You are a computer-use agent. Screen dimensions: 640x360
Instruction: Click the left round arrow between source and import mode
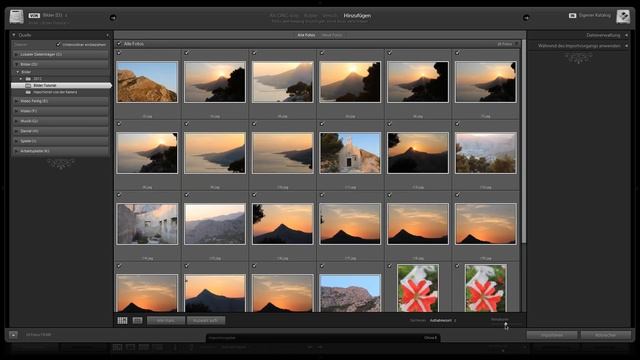(x=113, y=18)
